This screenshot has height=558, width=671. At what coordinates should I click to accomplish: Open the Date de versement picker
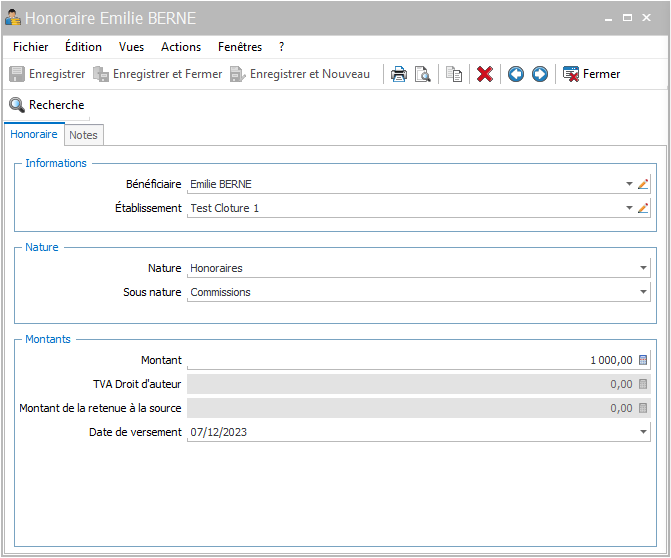[x=643, y=432]
